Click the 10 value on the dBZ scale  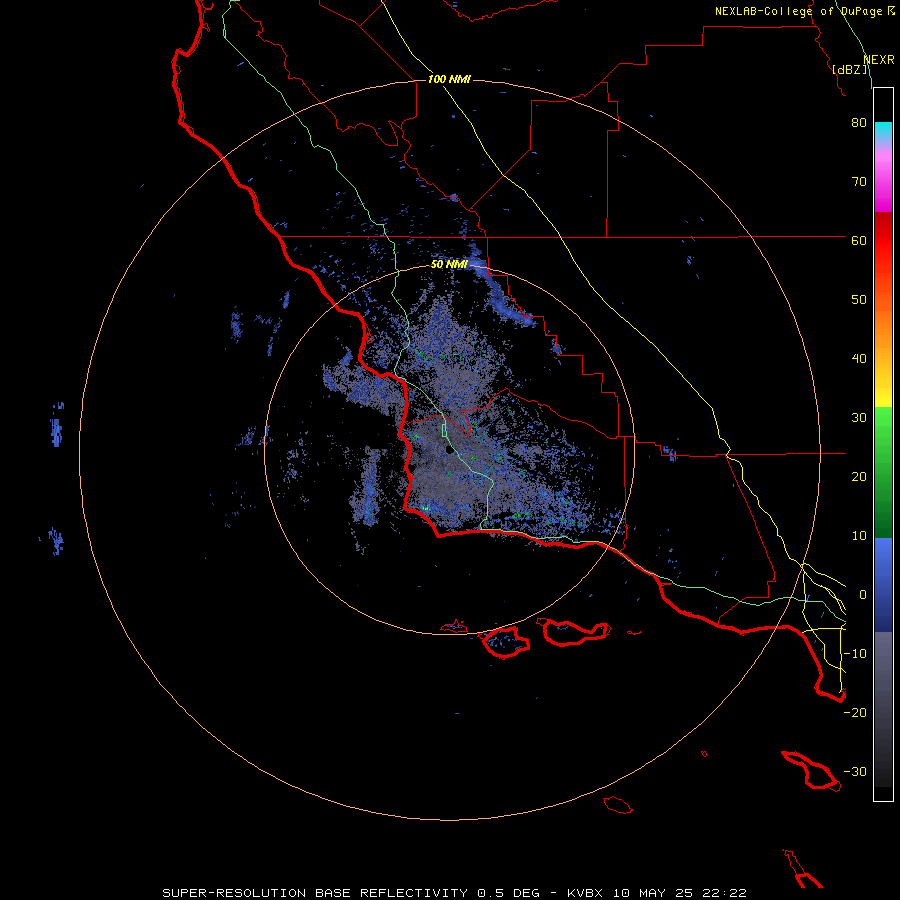point(859,536)
